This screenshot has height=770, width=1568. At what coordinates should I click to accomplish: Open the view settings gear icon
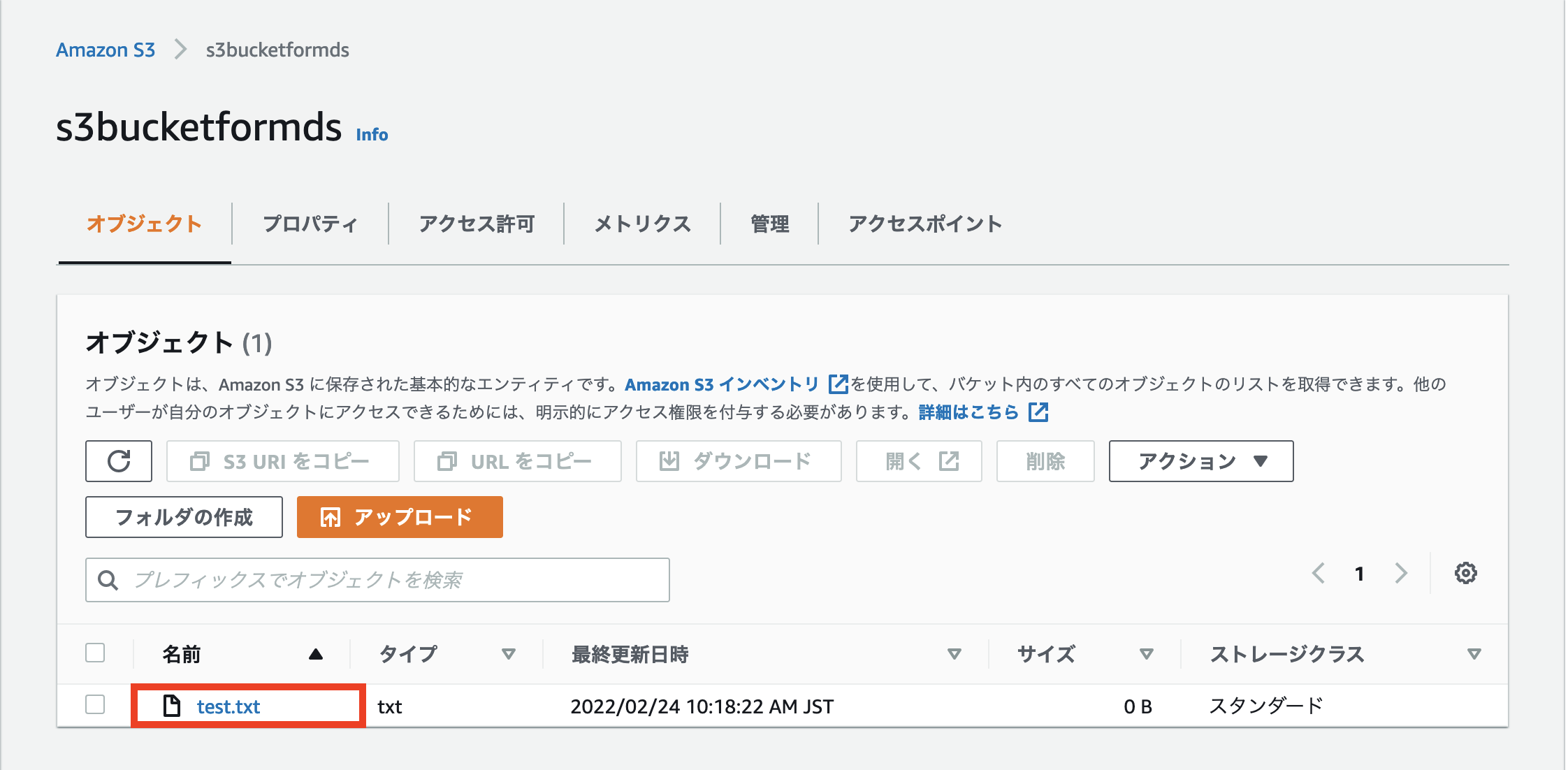[x=1465, y=573]
